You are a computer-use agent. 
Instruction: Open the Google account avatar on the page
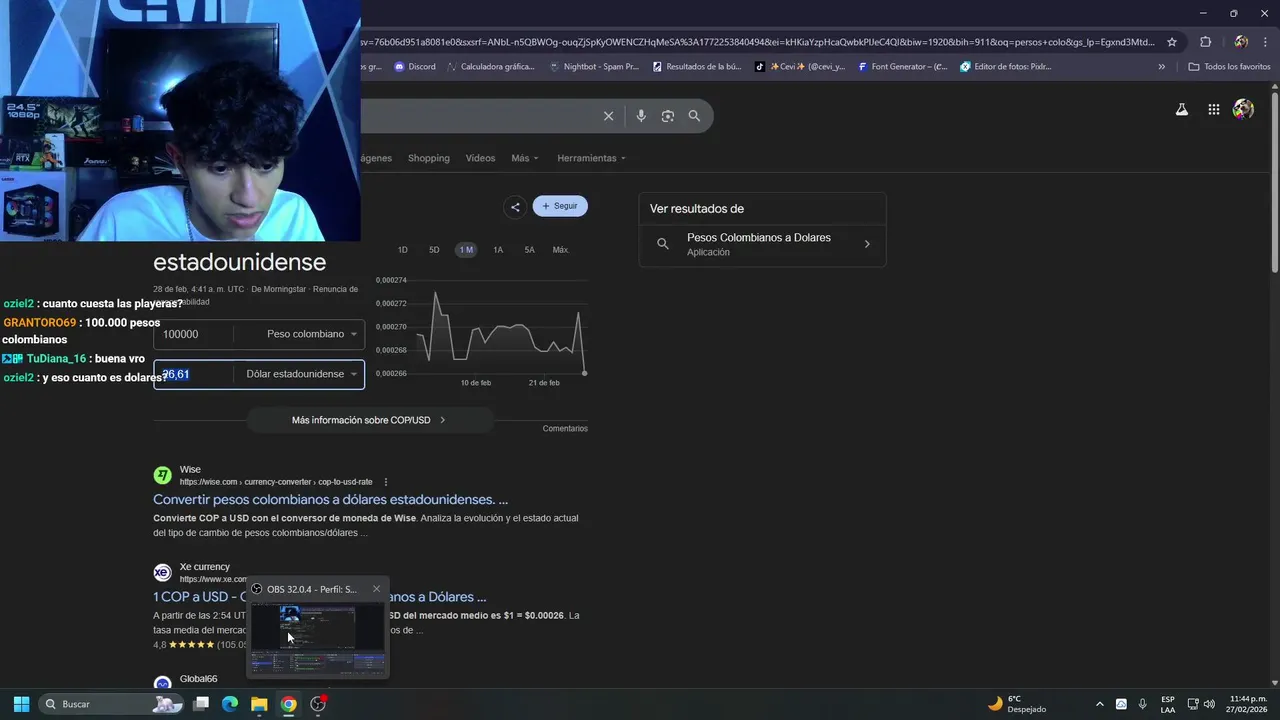pos(1243,110)
